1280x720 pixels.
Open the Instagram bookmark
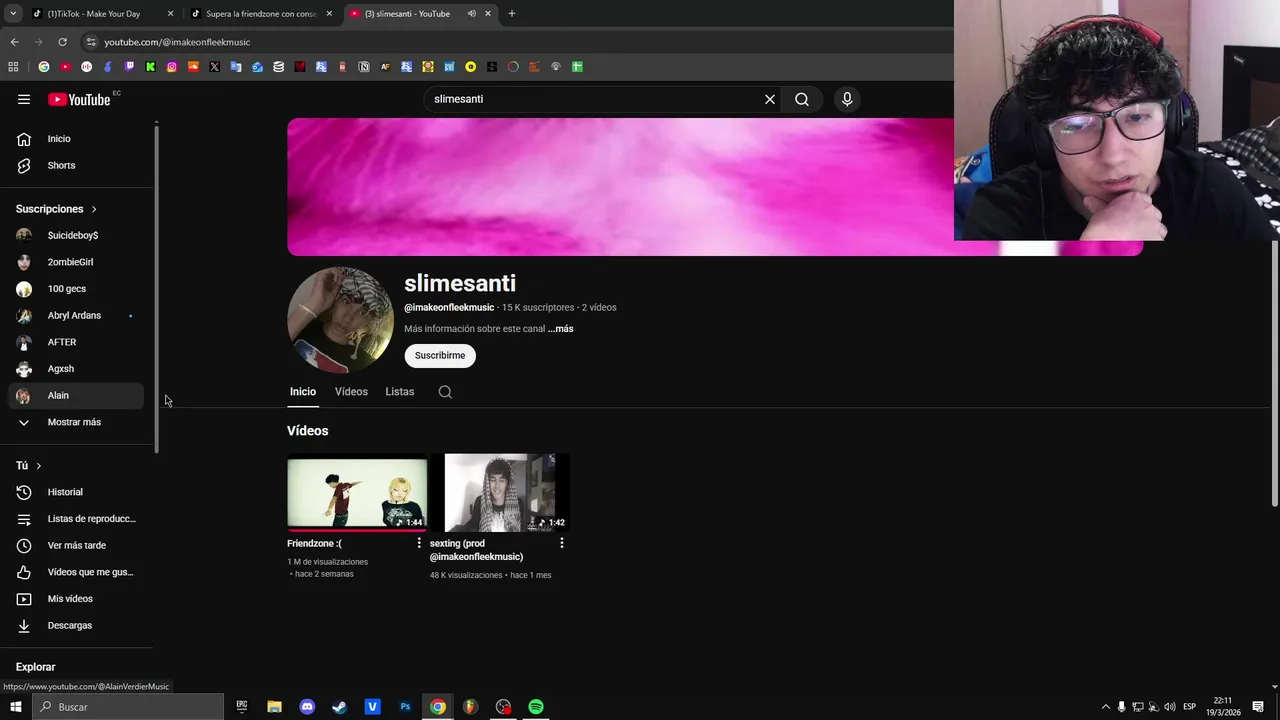(172, 67)
